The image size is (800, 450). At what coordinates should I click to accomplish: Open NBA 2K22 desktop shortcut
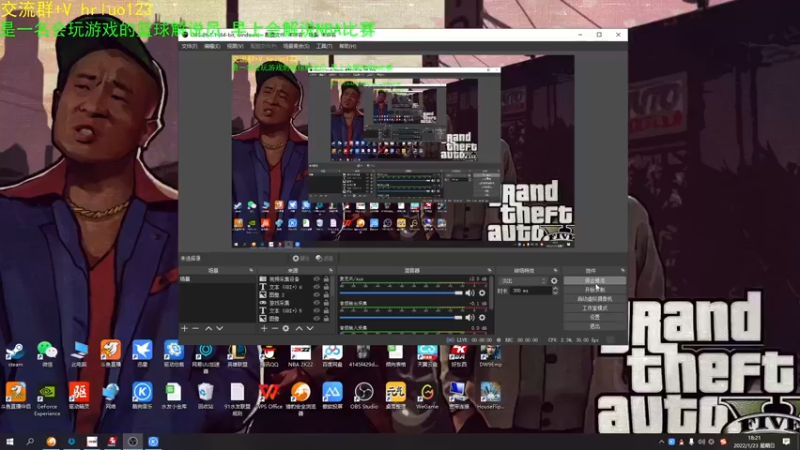(301, 355)
